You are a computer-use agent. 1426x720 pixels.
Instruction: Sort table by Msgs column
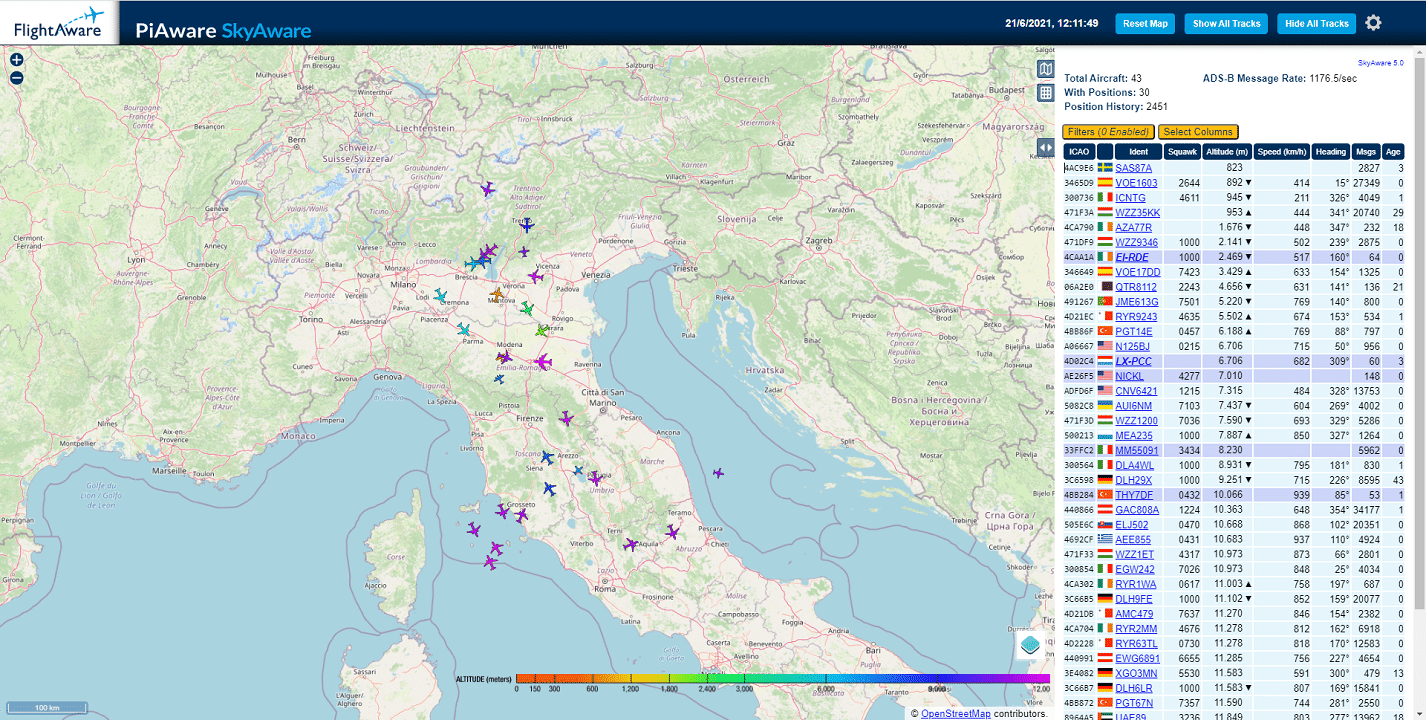click(1366, 152)
